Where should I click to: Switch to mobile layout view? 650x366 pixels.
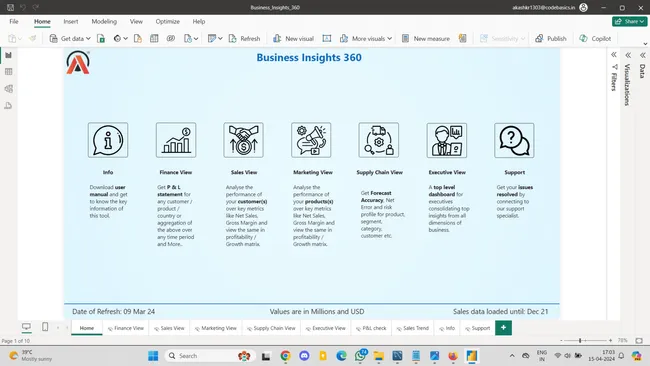(45, 327)
